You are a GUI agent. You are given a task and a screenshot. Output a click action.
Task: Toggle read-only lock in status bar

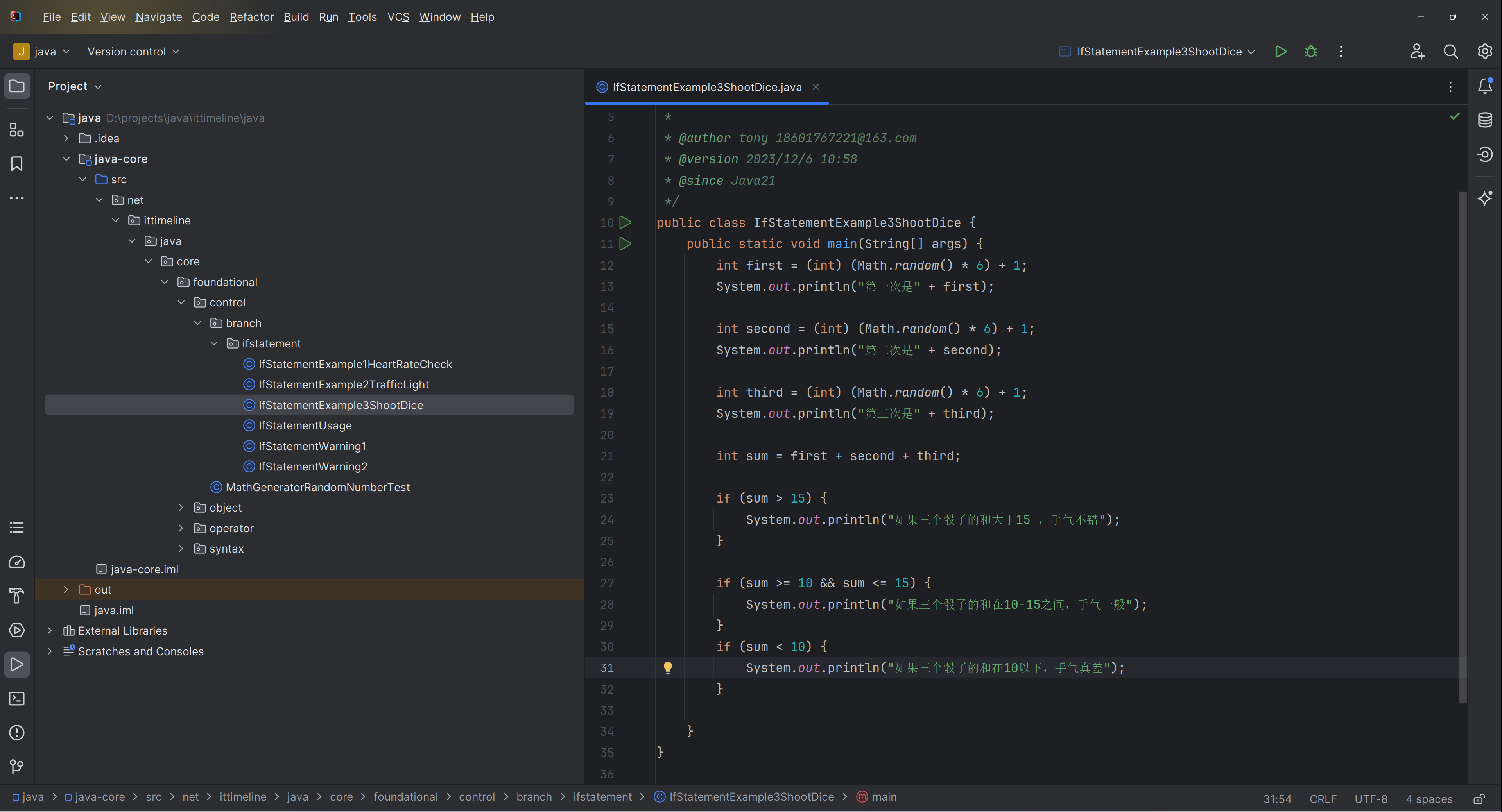point(1479,799)
